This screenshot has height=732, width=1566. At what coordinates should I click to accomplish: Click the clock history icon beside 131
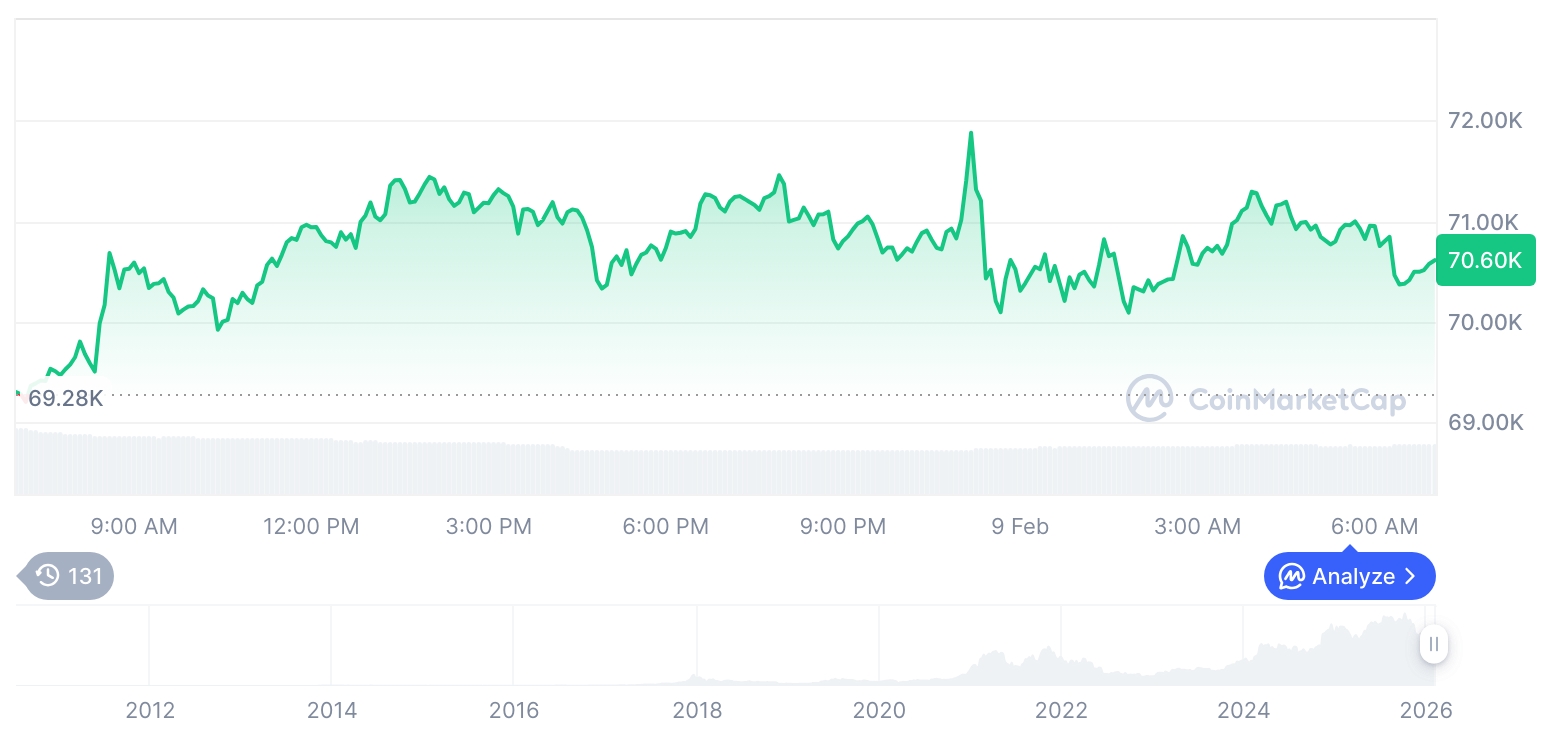(x=48, y=576)
